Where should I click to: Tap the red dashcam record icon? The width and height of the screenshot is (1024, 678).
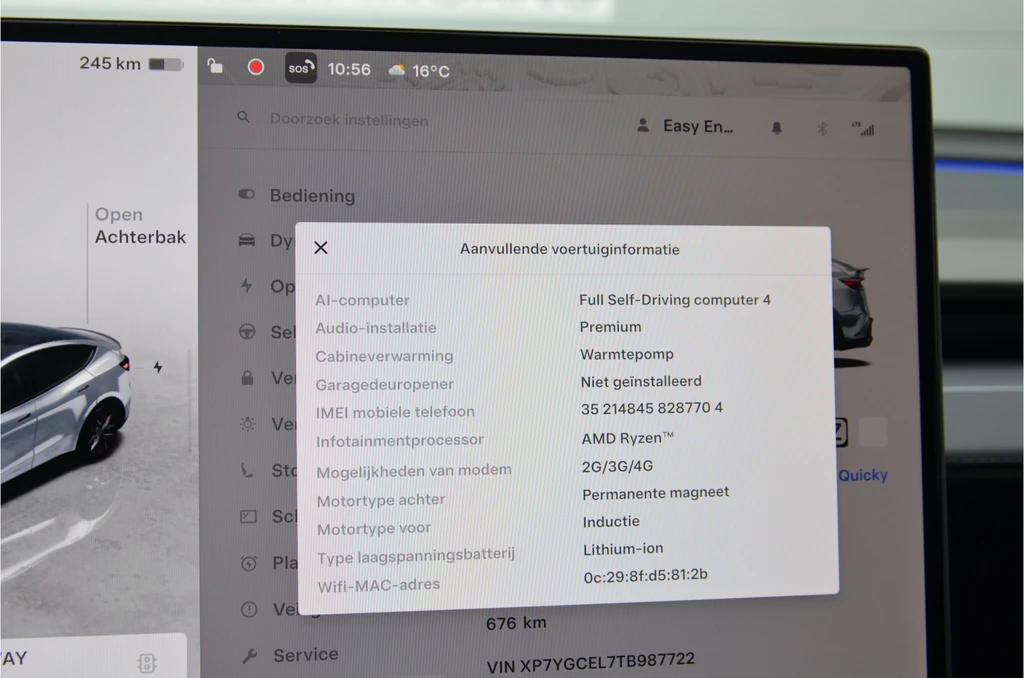[x=256, y=67]
